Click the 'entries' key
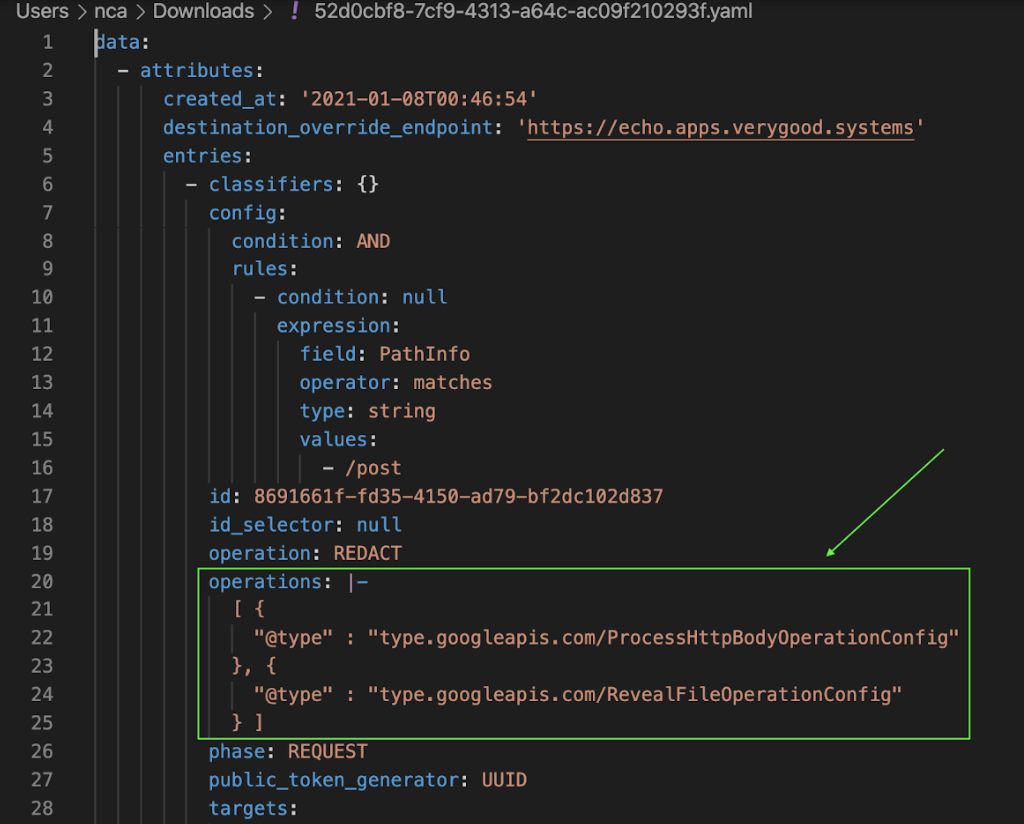This screenshot has height=824, width=1024. pyautogui.click(x=202, y=156)
